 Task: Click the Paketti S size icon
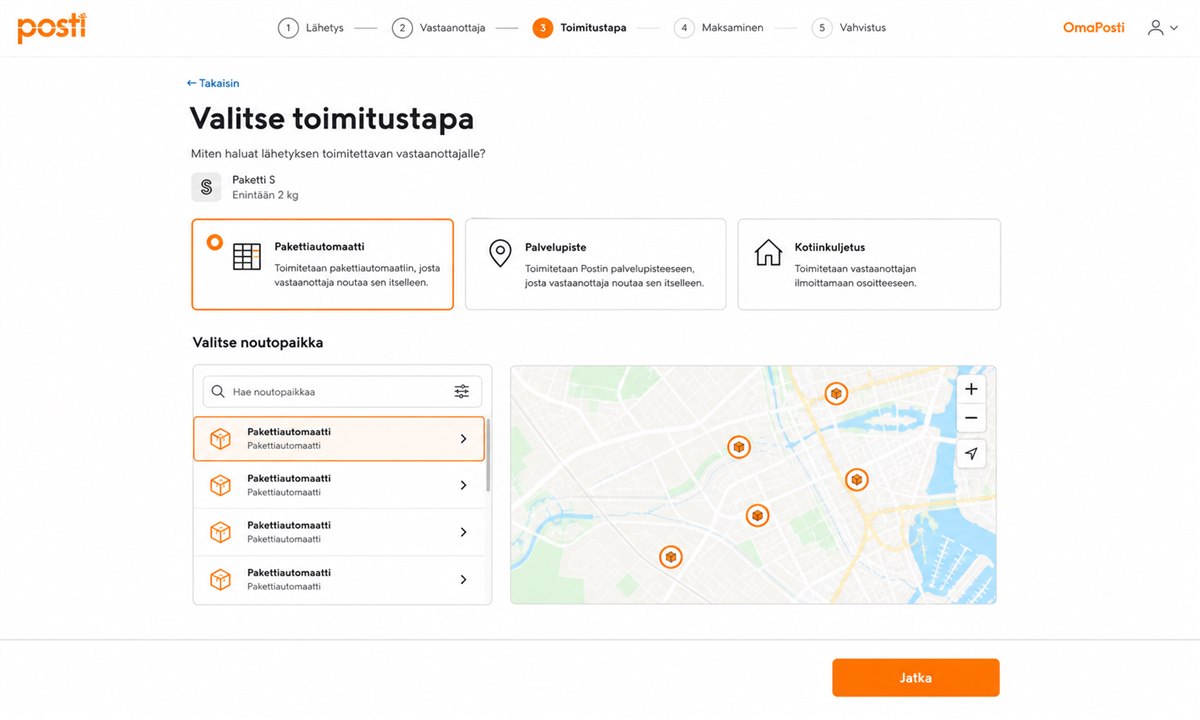(206, 187)
